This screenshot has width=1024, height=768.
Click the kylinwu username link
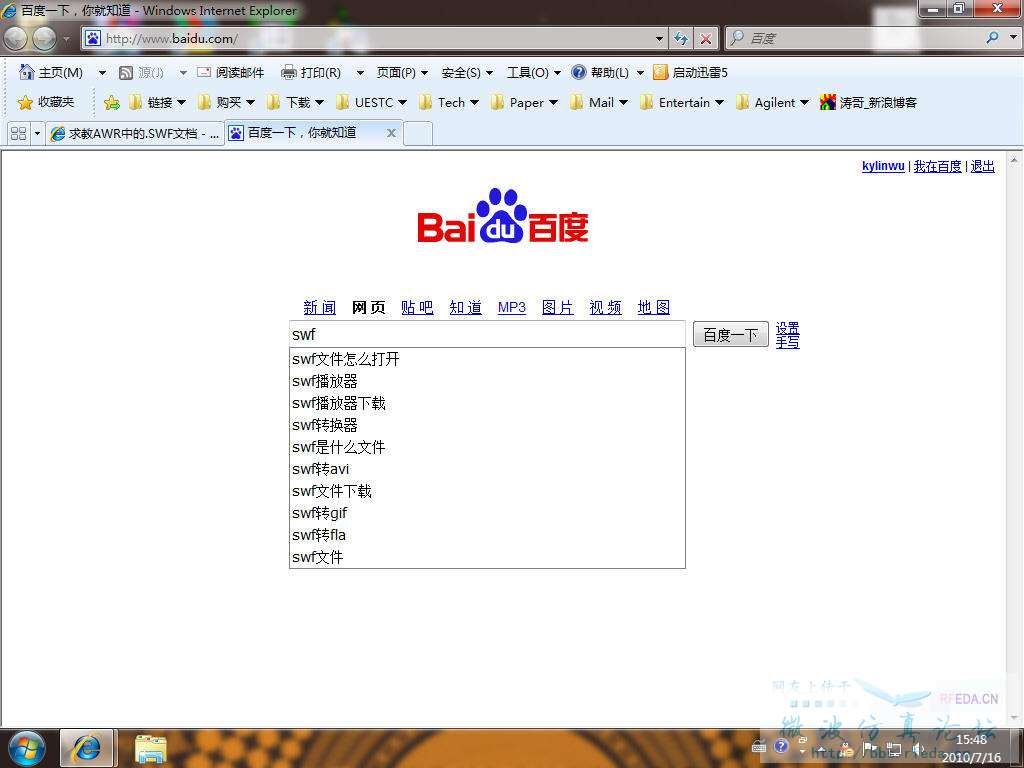click(x=883, y=166)
